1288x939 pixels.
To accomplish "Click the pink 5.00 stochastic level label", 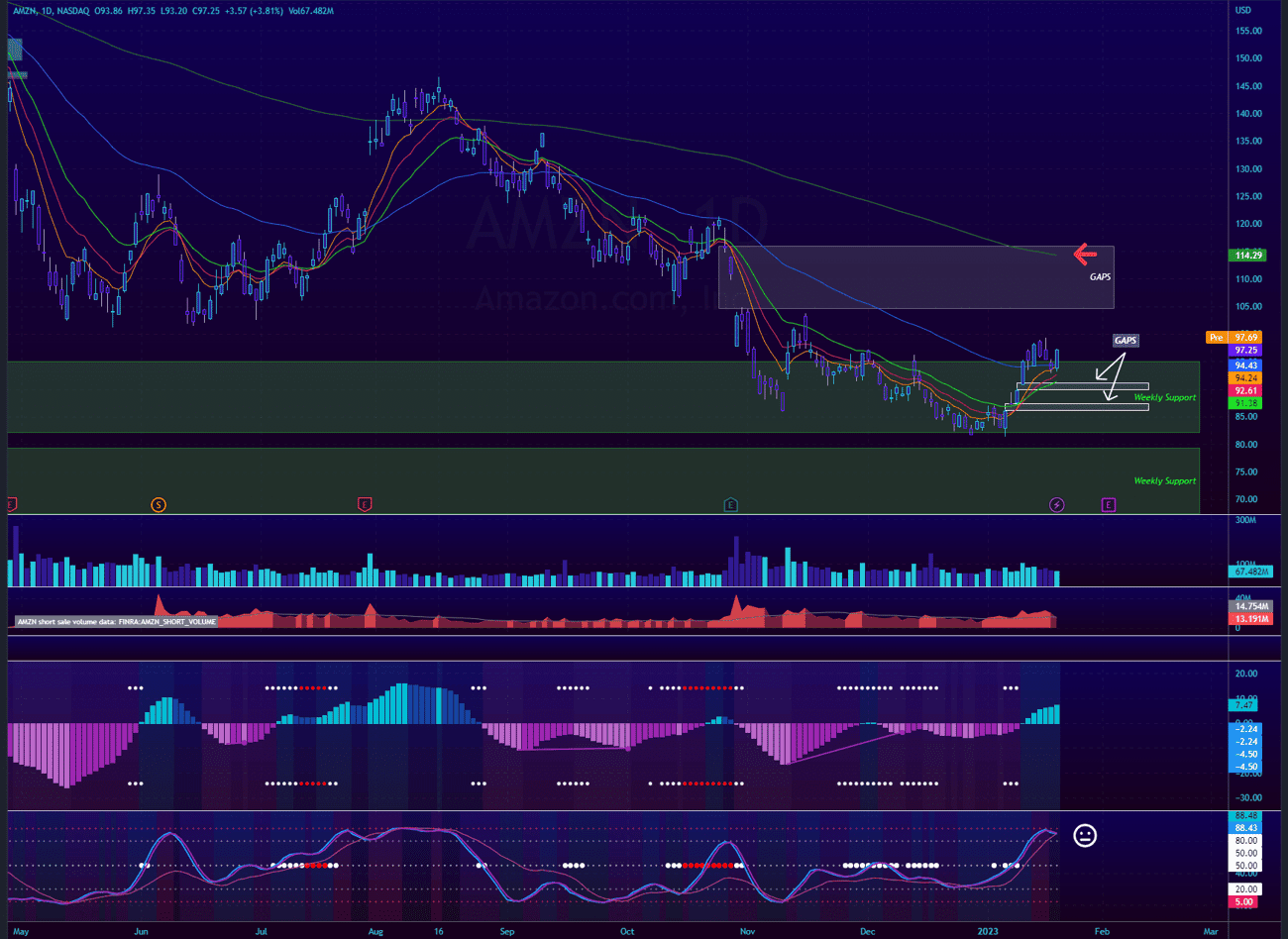I will click(1244, 902).
